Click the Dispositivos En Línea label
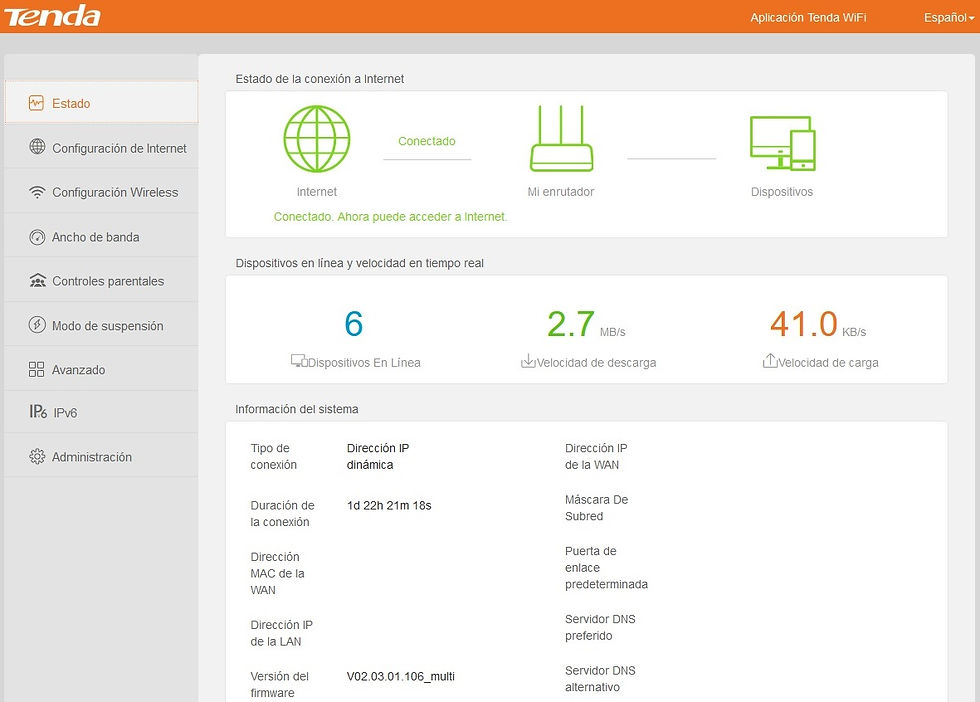The width and height of the screenshot is (980, 702). 364,363
